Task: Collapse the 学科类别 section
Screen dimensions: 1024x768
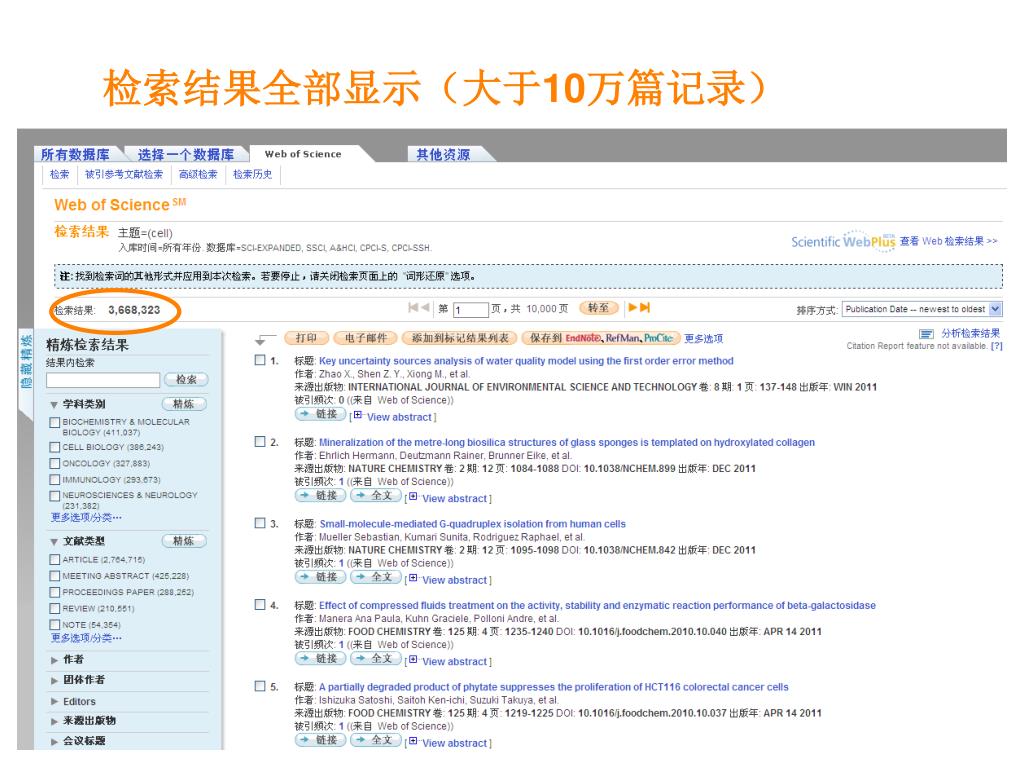Action: [54, 405]
